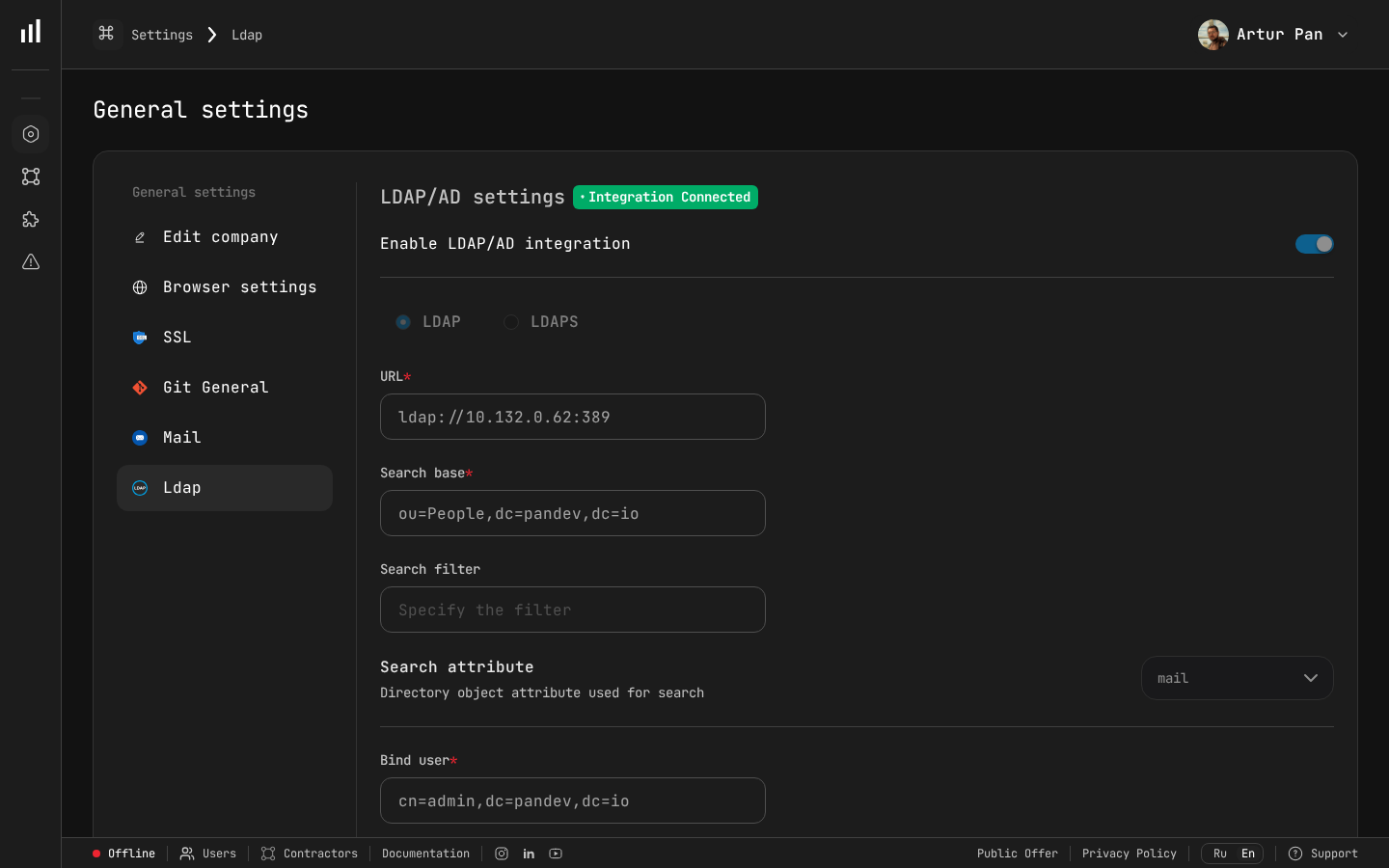The height and width of the screenshot is (868, 1389).
Task: Switch interface language to Ru
Action: point(1219,854)
